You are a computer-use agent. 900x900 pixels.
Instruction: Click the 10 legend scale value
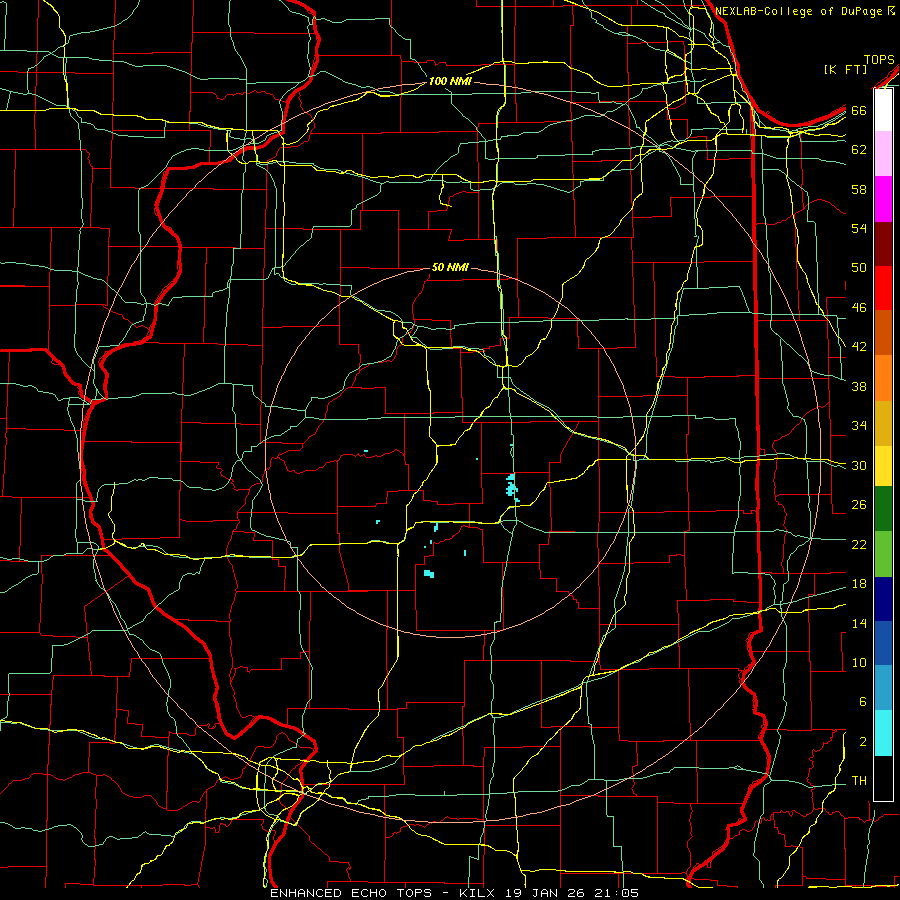point(859,662)
